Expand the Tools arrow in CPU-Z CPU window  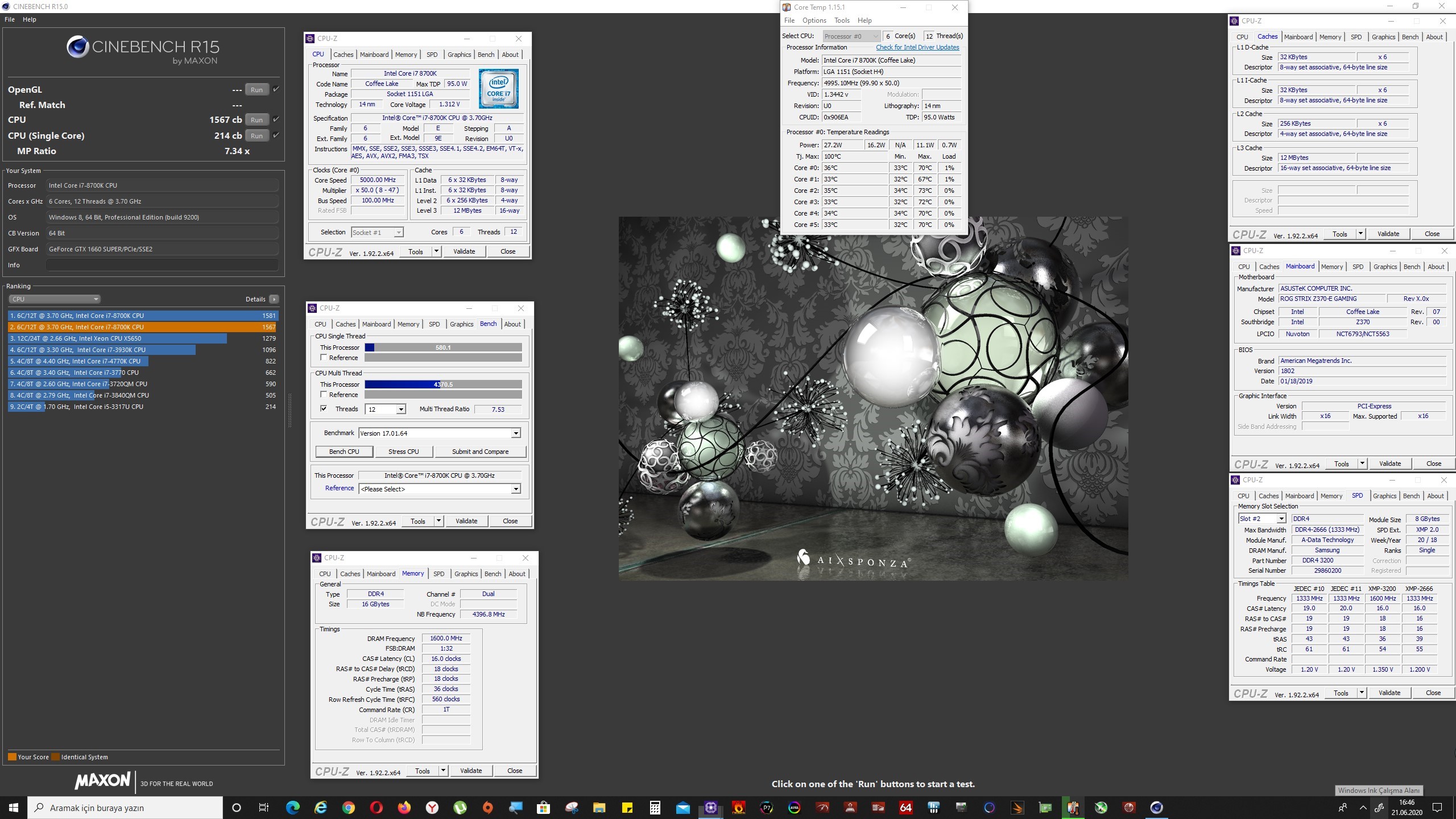[436, 251]
